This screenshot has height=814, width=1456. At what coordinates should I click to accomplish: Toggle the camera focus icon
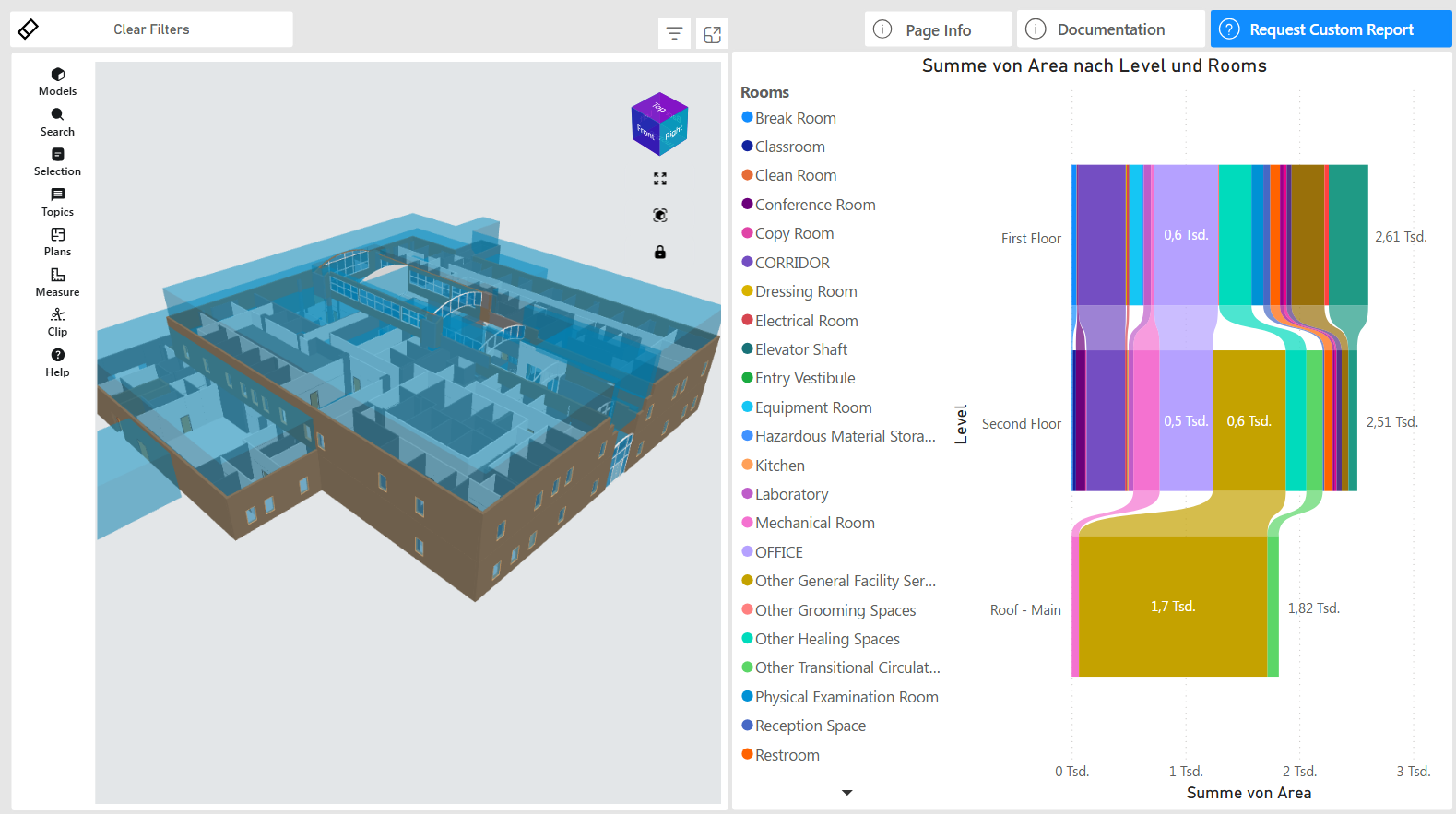pyautogui.click(x=660, y=215)
